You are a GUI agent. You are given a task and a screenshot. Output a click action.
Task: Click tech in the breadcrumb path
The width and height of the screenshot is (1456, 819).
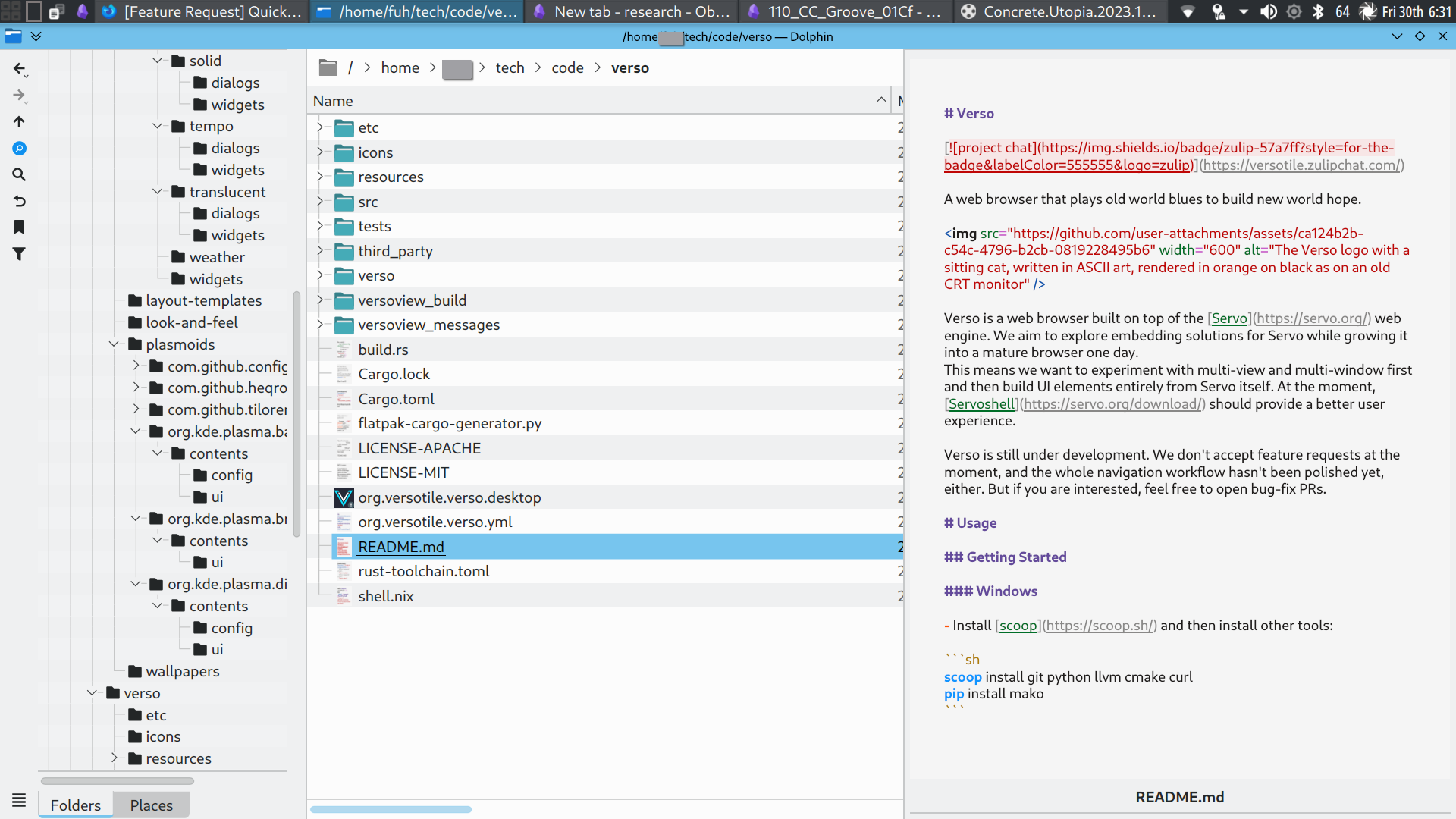[510, 68]
